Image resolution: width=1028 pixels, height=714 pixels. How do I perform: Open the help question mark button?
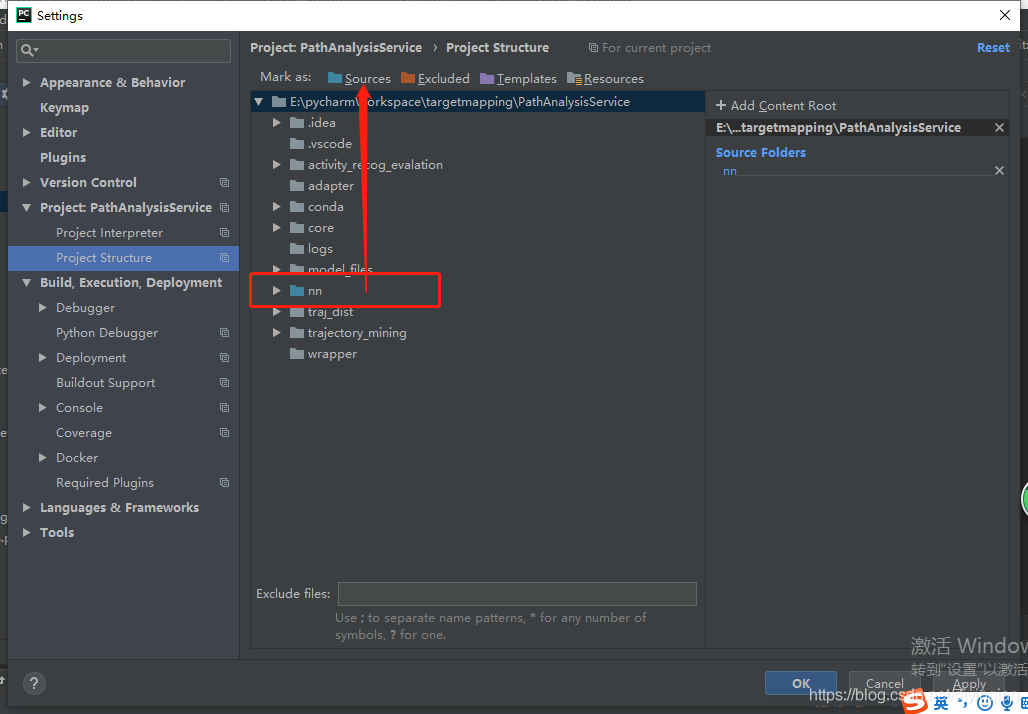click(34, 684)
